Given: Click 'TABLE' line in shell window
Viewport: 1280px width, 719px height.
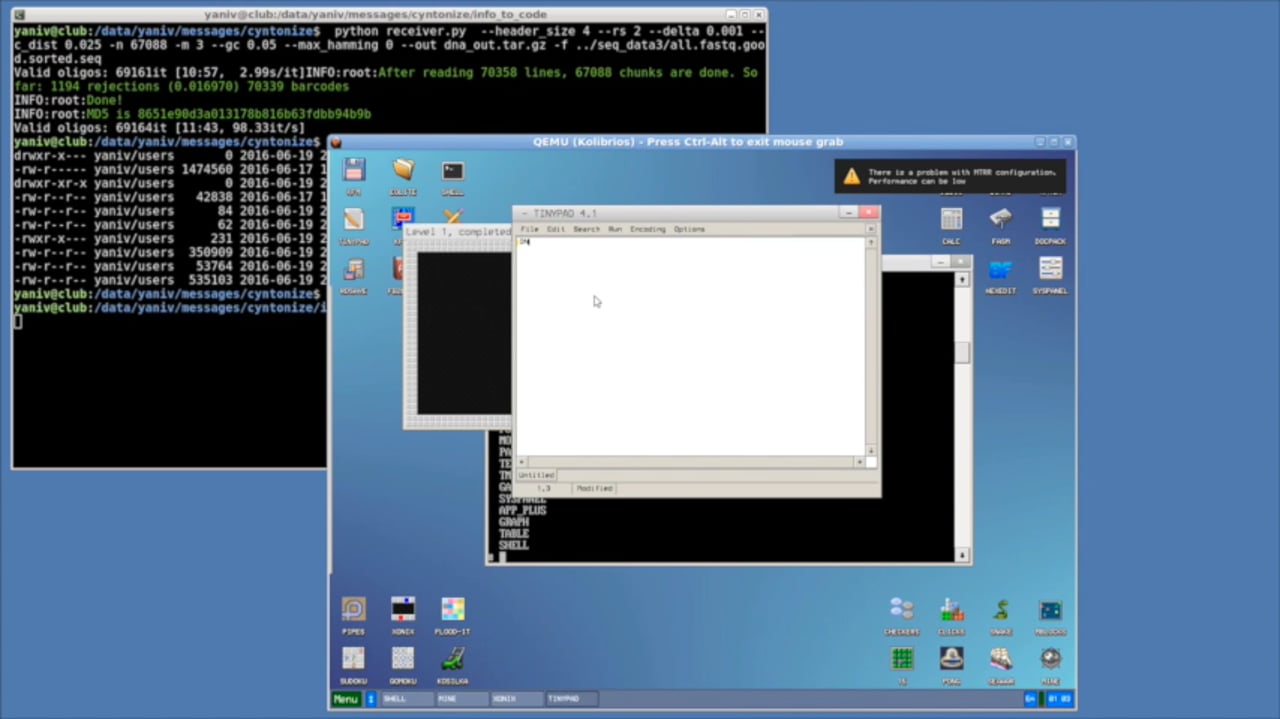Looking at the screenshot, I should click(513, 534).
